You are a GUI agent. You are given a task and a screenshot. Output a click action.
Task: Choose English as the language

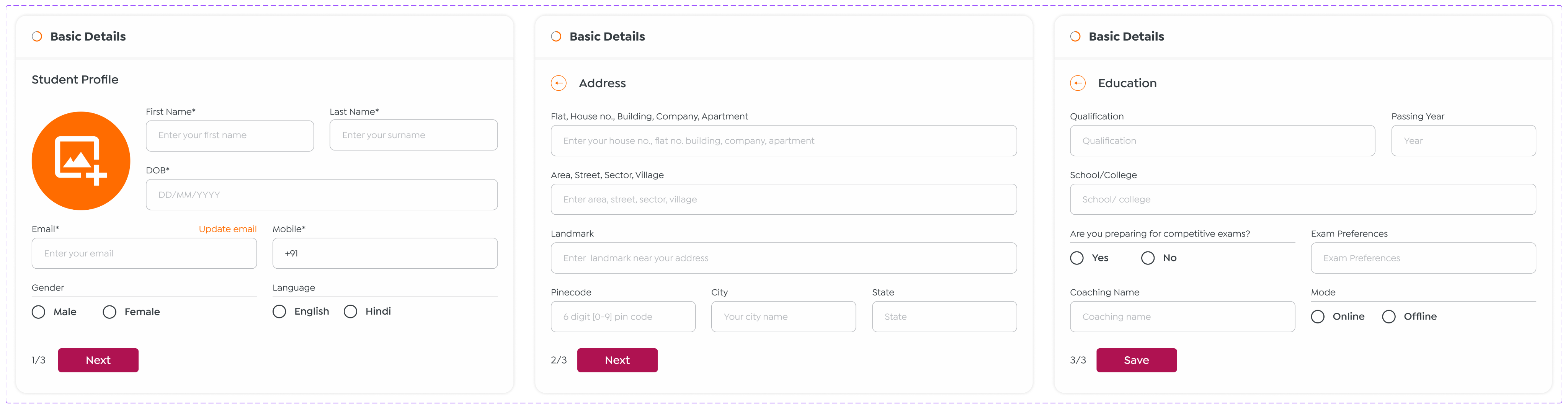click(279, 311)
